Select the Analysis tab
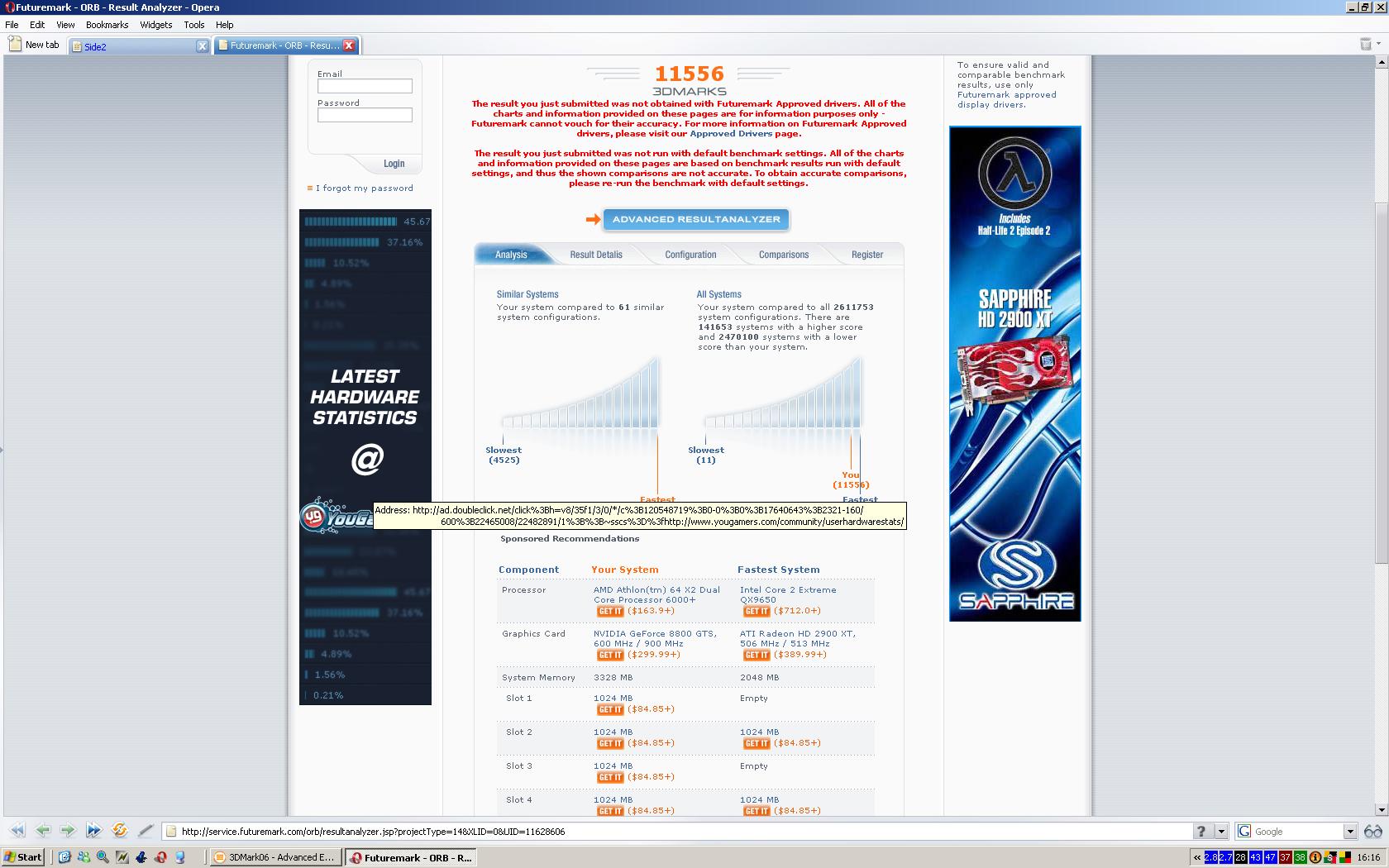This screenshot has width=1389, height=868. click(x=511, y=255)
